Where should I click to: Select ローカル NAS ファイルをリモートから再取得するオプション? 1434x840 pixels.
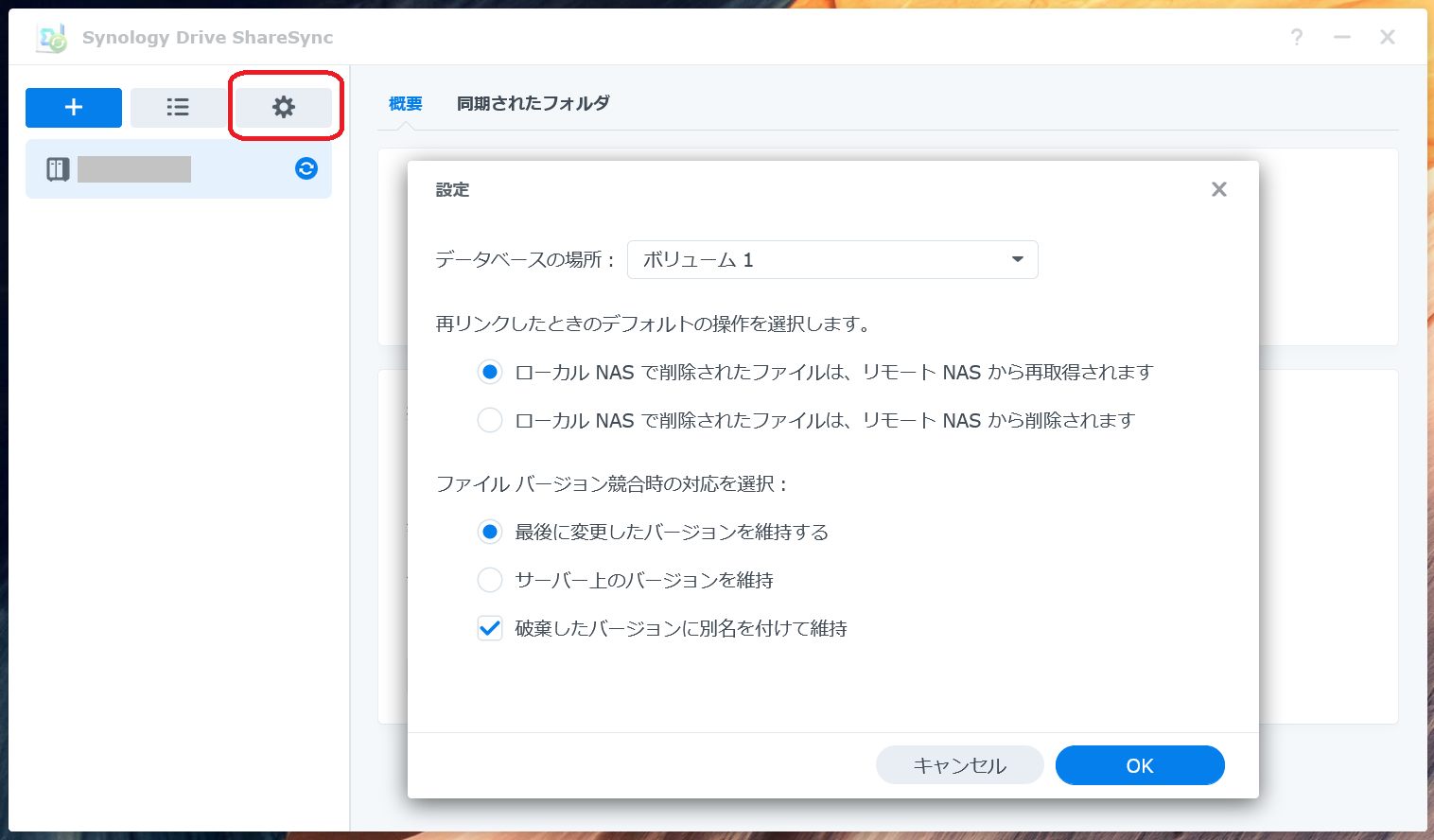tap(489, 372)
